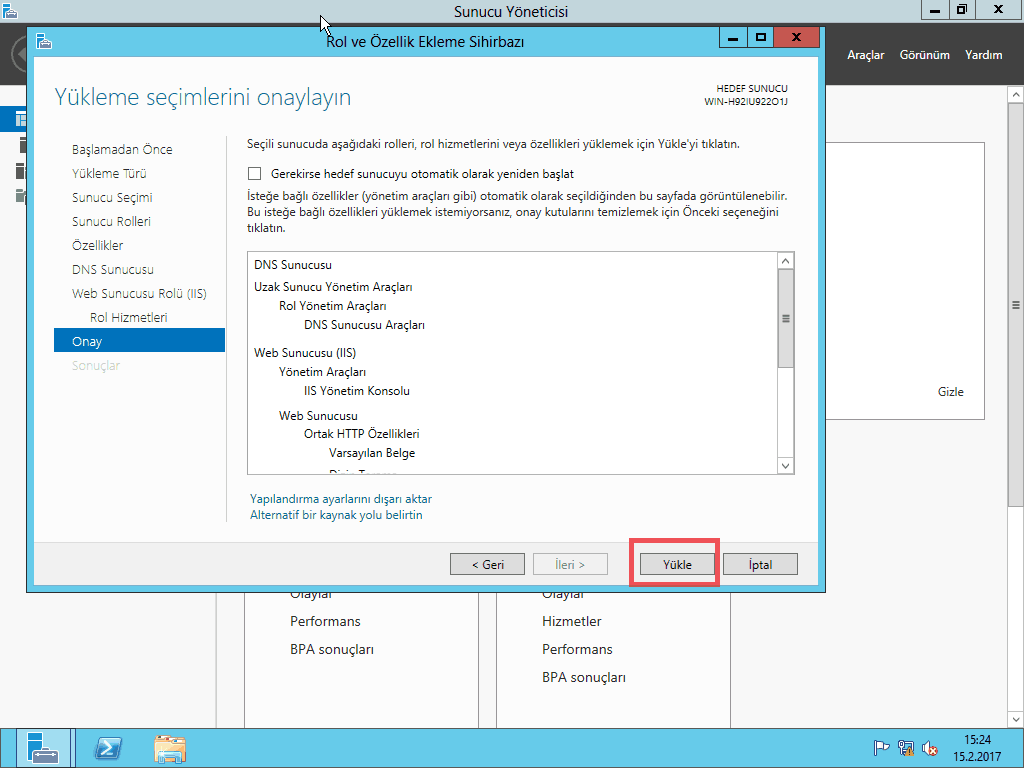1024x768 pixels.
Task: Launch PowerShell from the taskbar
Action: [108, 748]
